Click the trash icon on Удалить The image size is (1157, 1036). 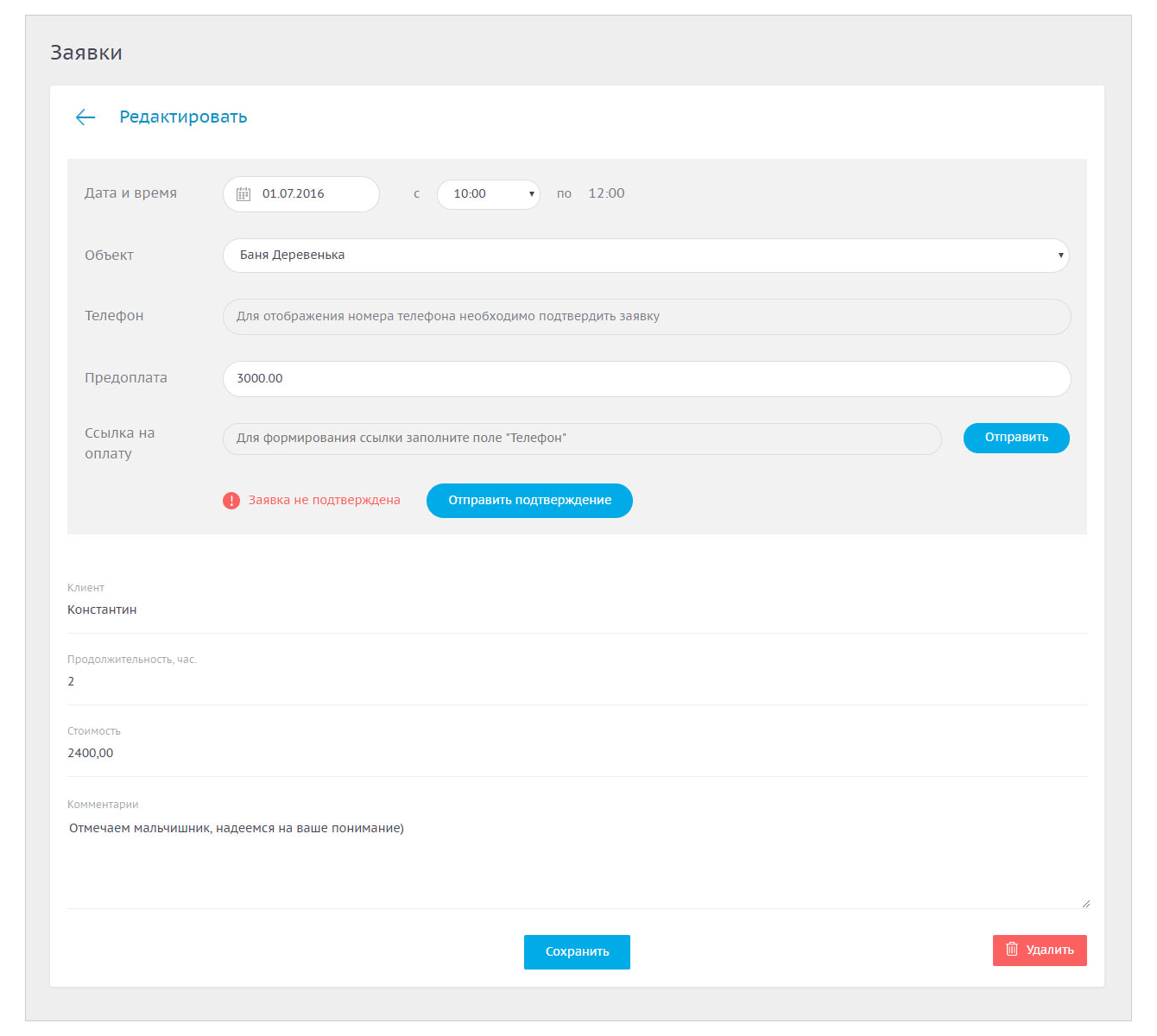point(1012,950)
